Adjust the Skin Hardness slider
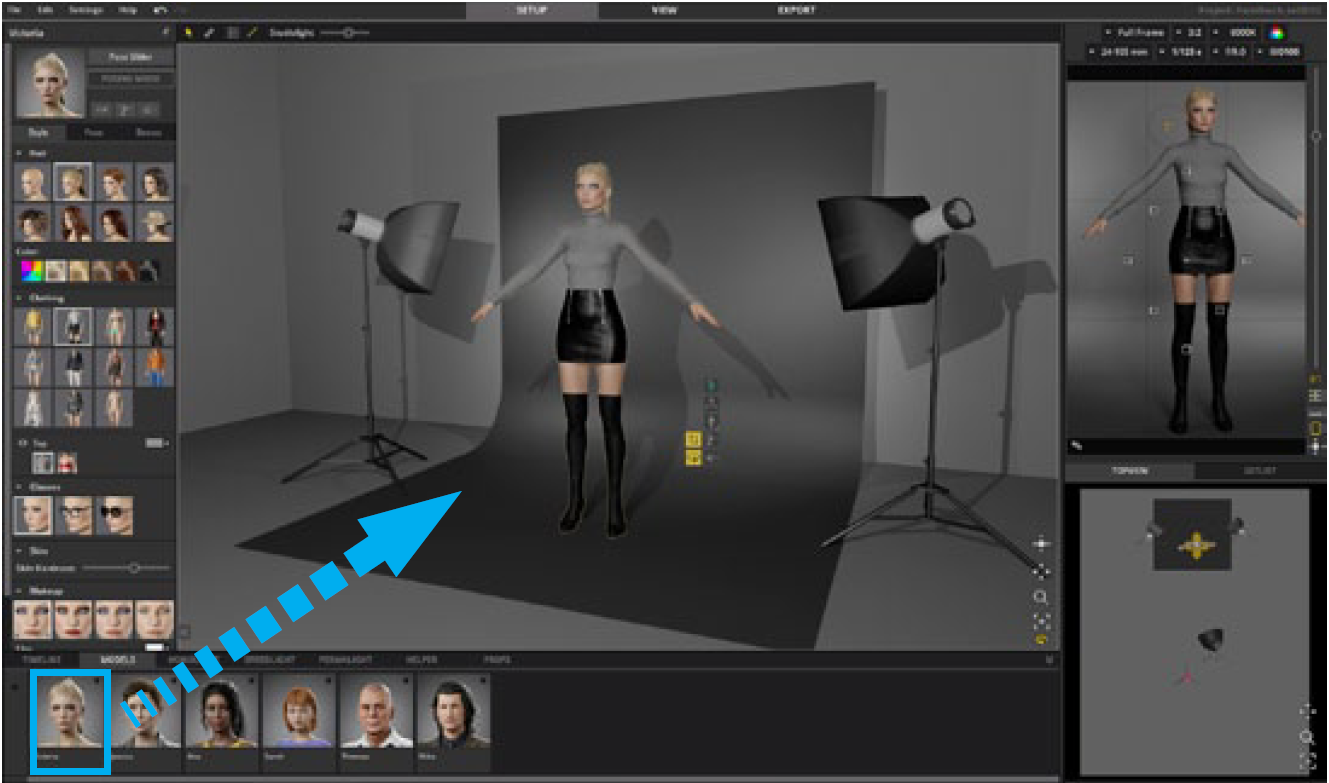1329x783 pixels. [134, 568]
